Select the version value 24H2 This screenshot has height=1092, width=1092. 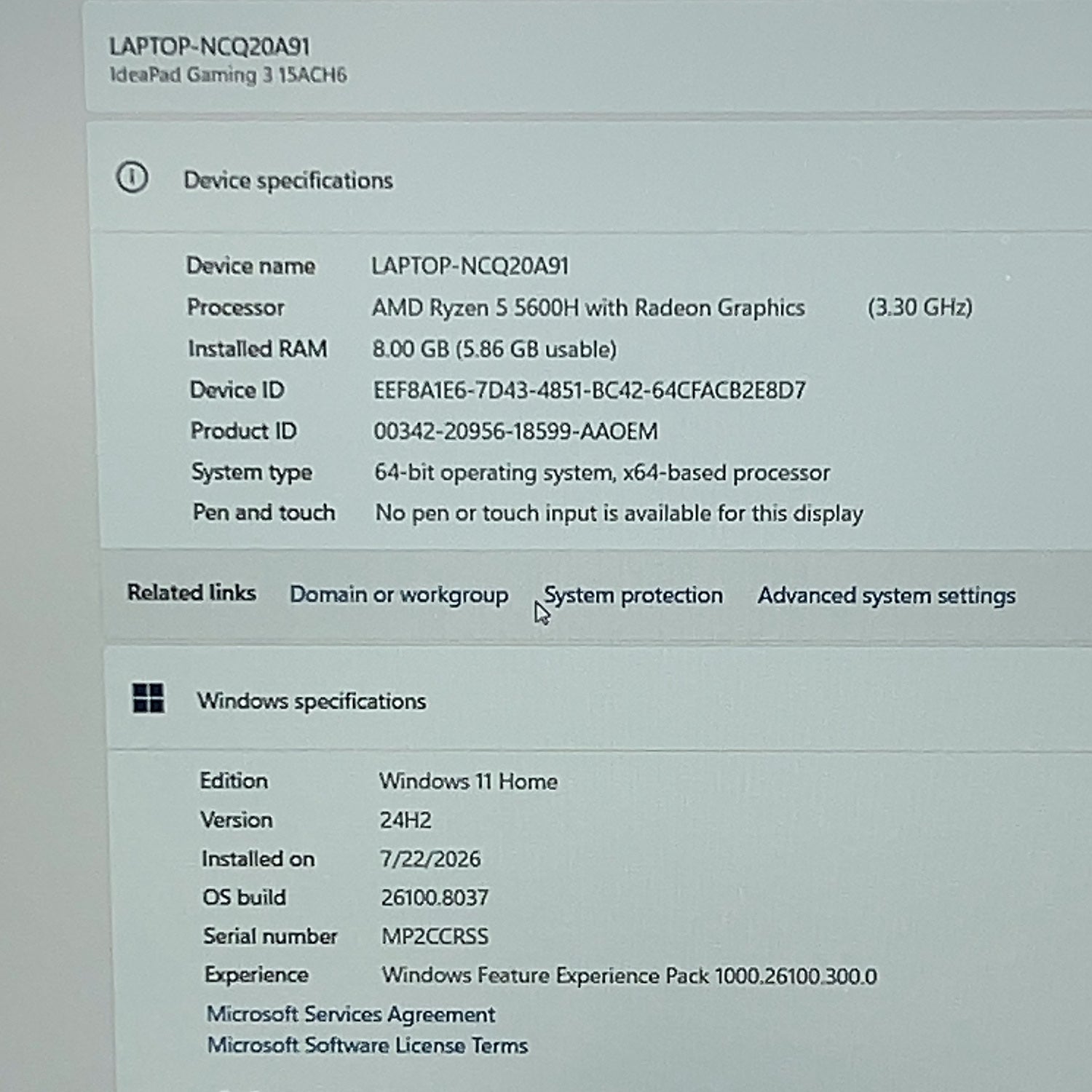point(405,820)
